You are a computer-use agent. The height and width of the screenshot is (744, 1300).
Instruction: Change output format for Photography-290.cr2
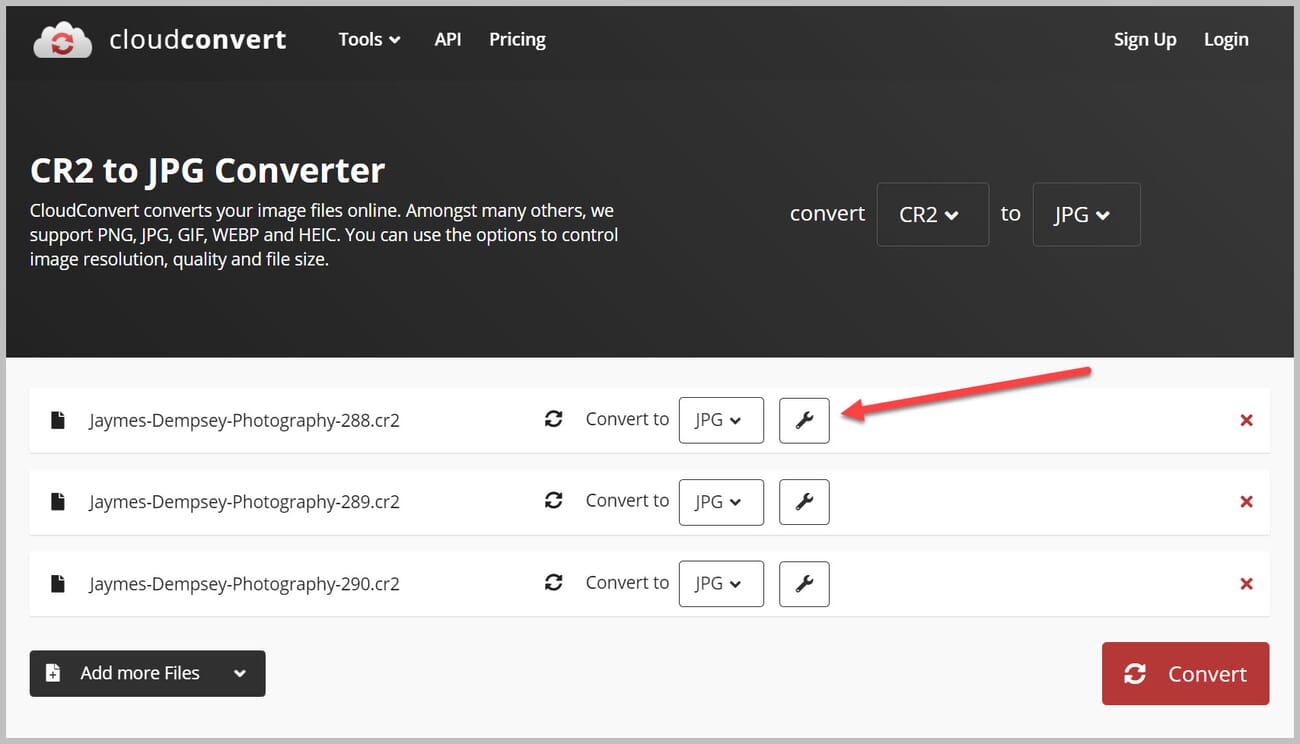coord(721,584)
